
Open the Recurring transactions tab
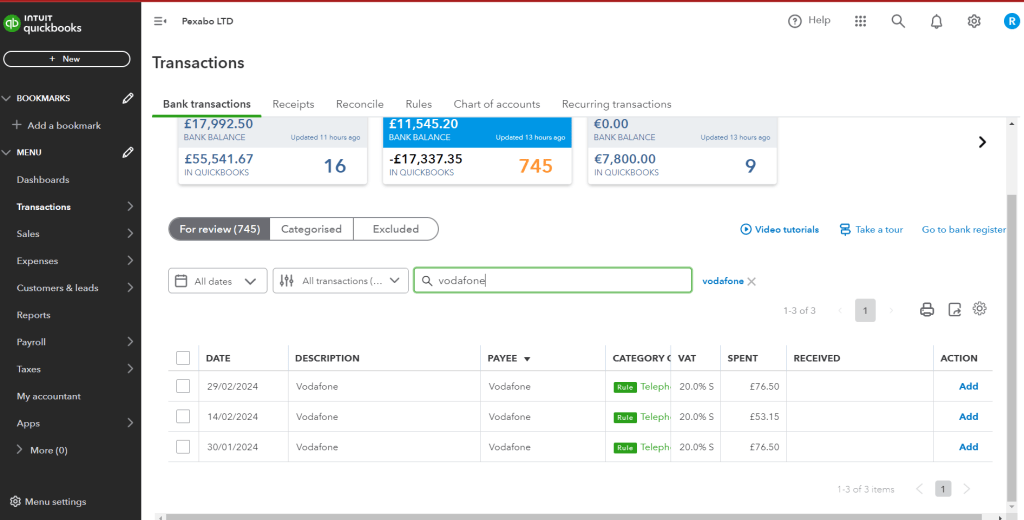pos(616,104)
